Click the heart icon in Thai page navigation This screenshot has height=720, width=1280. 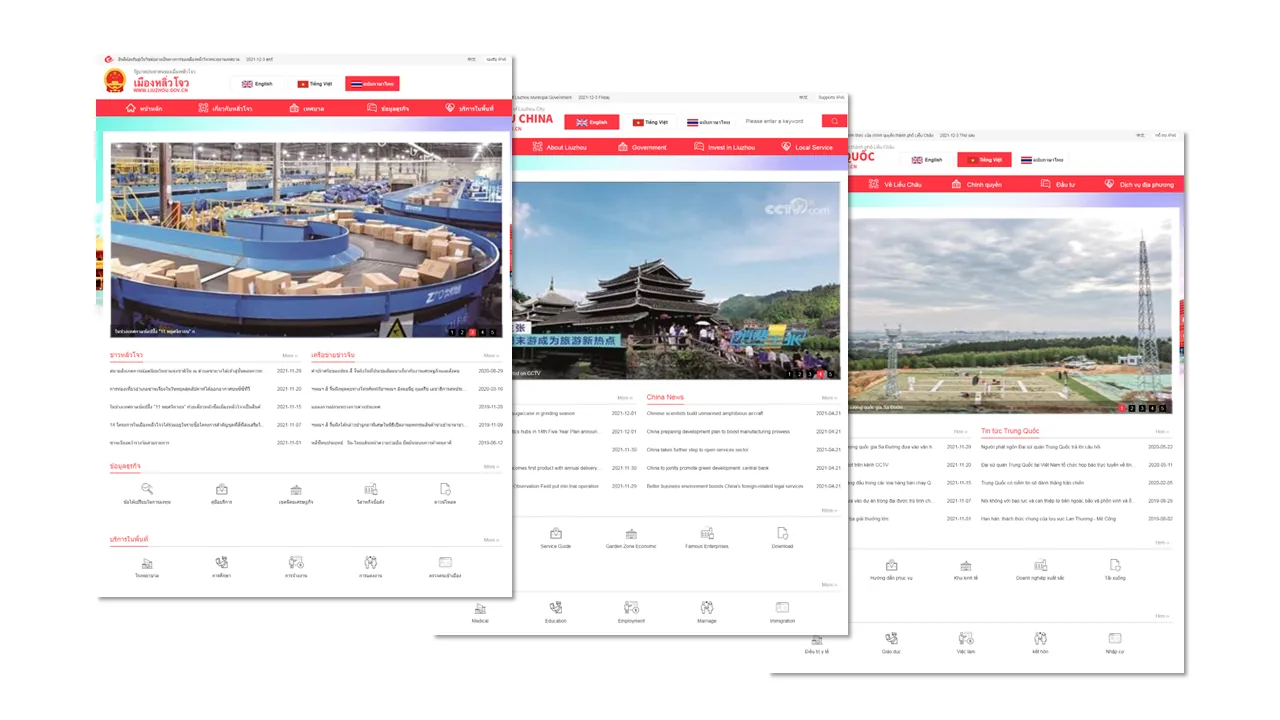450,108
